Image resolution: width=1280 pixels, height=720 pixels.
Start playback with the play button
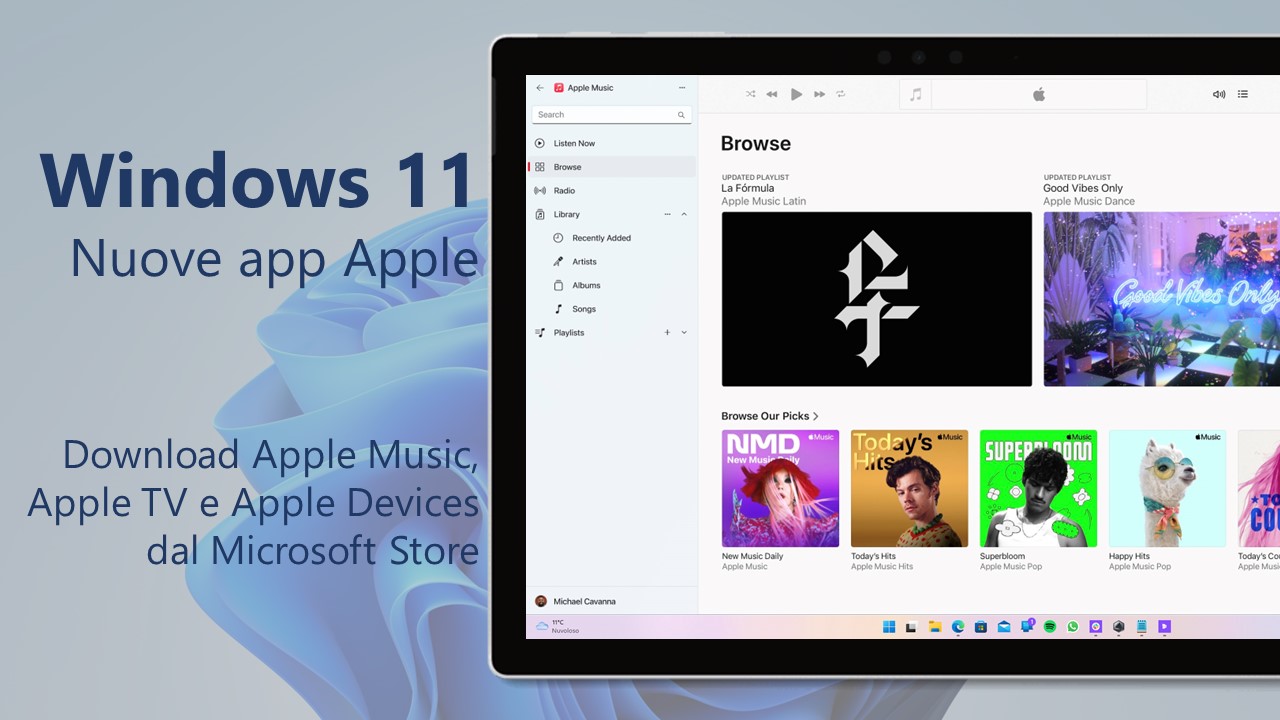point(796,94)
